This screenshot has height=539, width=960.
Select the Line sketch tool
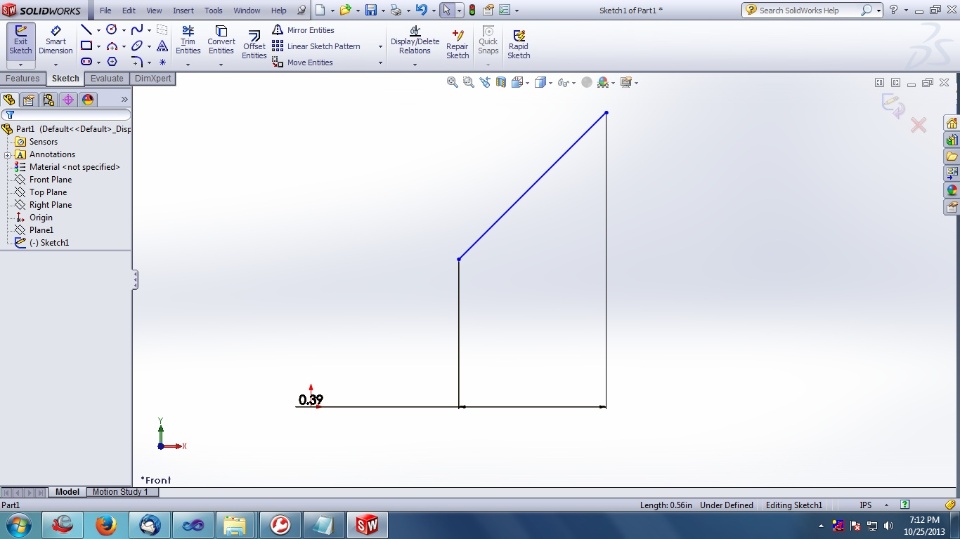point(86,29)
